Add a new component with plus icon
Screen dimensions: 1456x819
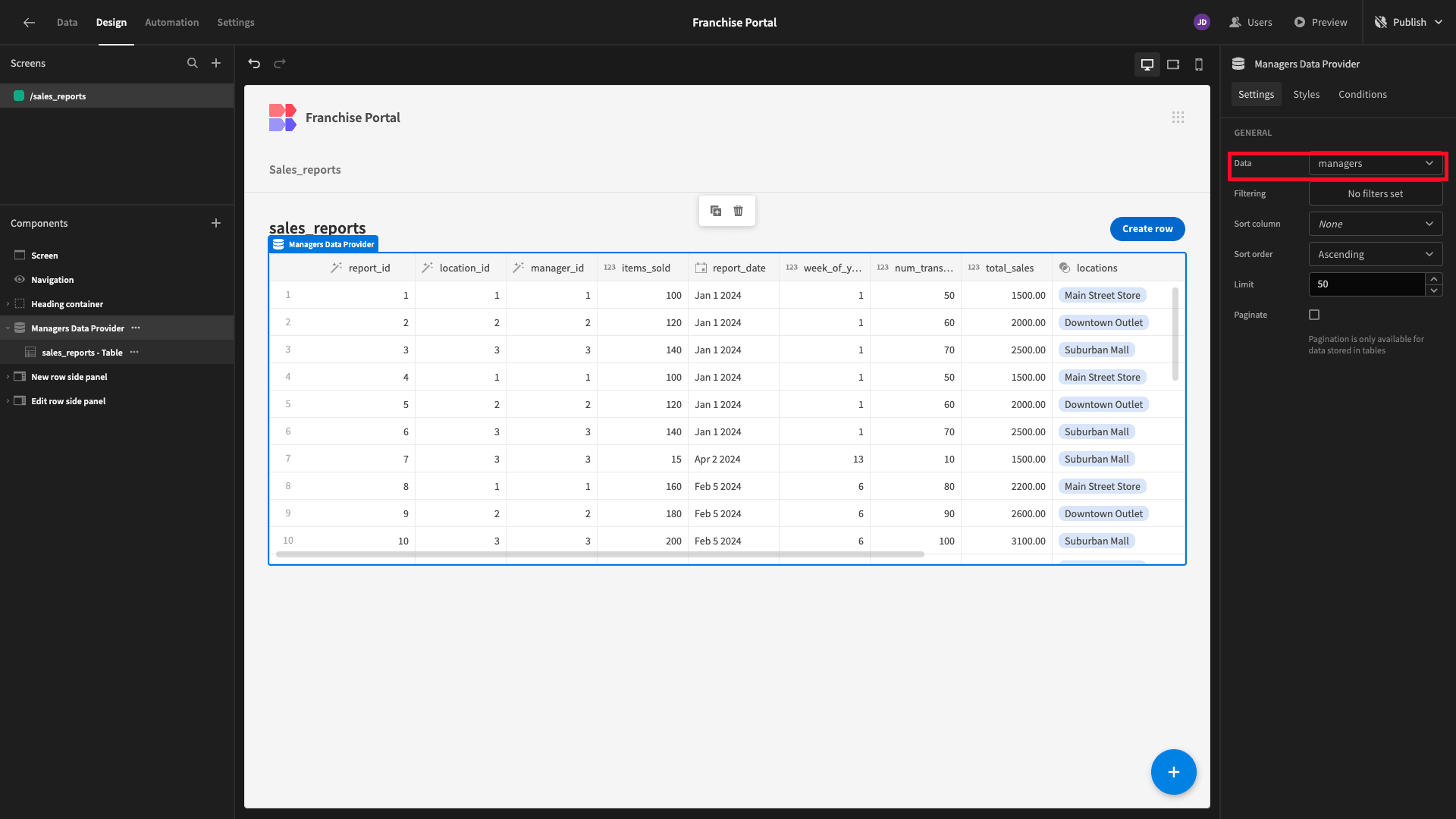216,223
